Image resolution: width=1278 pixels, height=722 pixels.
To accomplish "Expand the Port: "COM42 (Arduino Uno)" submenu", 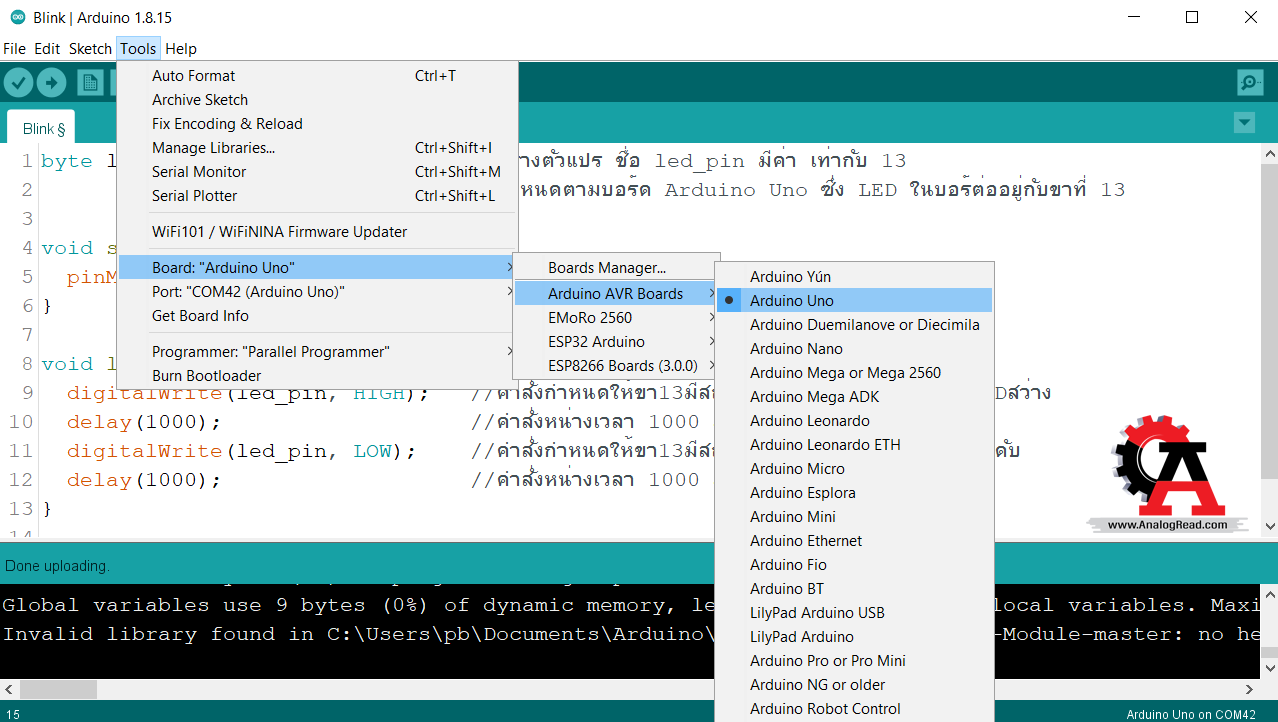I will point(318,292).
